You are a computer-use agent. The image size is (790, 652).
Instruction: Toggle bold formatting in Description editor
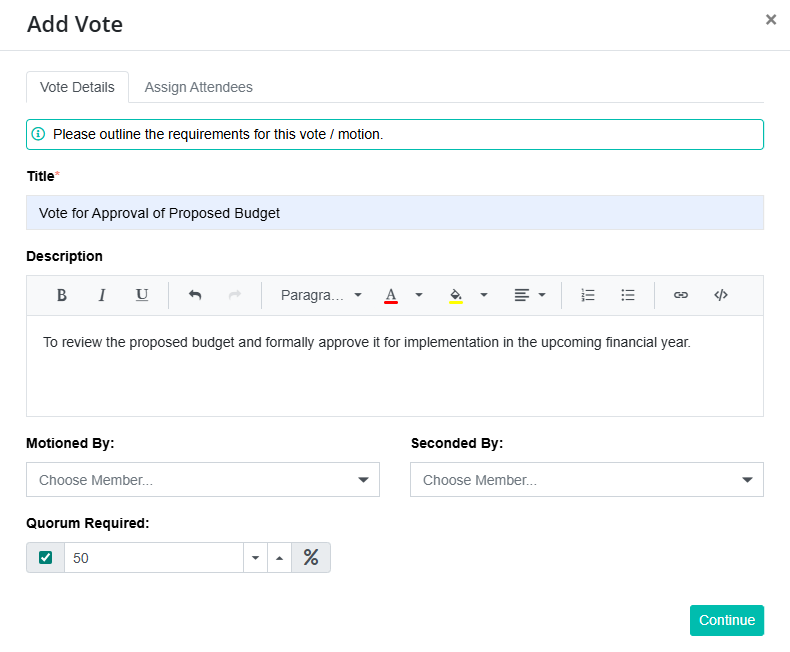coord(62,295)
